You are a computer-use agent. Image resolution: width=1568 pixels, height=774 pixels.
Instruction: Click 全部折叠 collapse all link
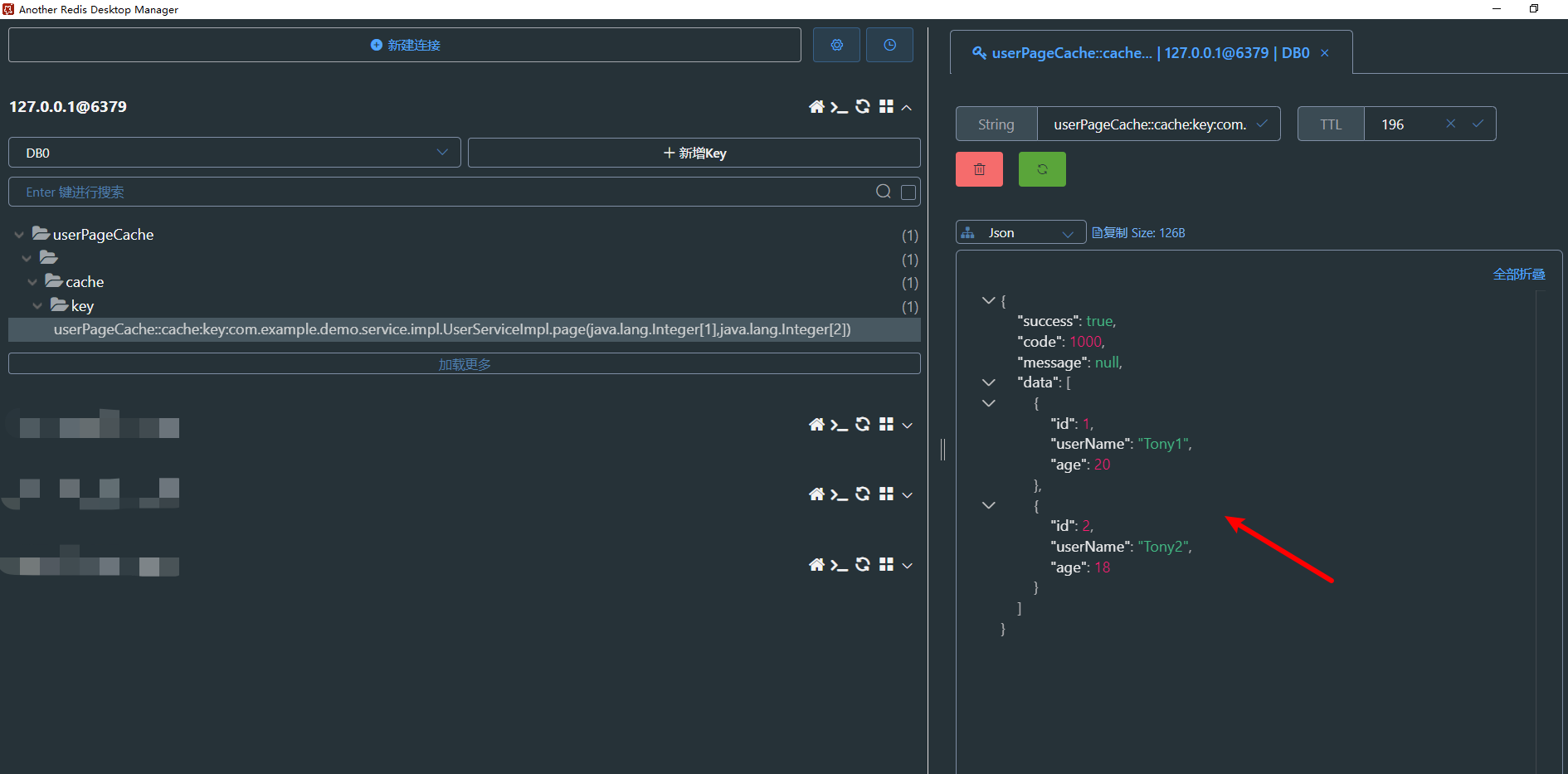point(1519,275)
